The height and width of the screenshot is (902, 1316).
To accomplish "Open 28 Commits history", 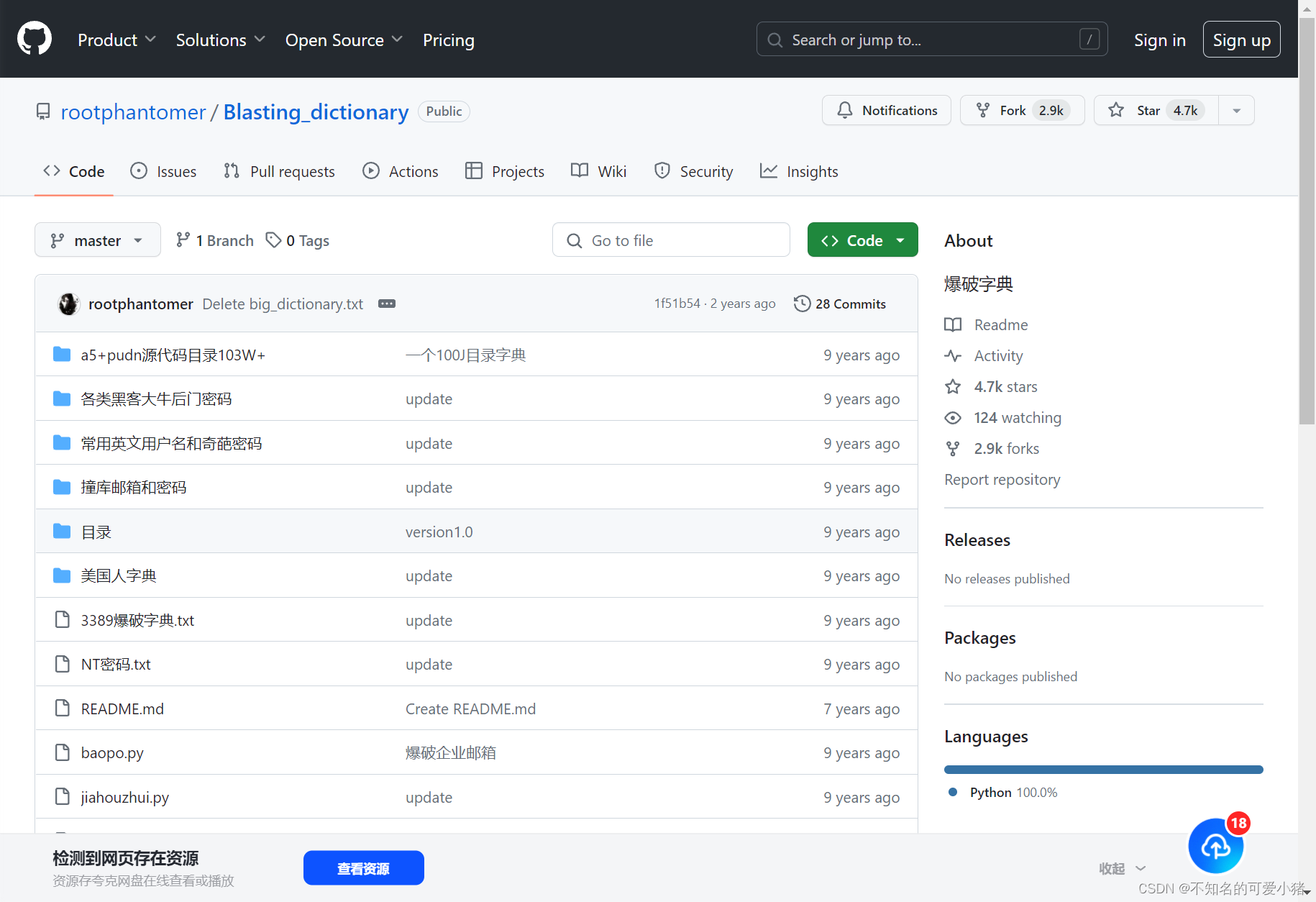I will pyautogui.click(x=840, y=304).
